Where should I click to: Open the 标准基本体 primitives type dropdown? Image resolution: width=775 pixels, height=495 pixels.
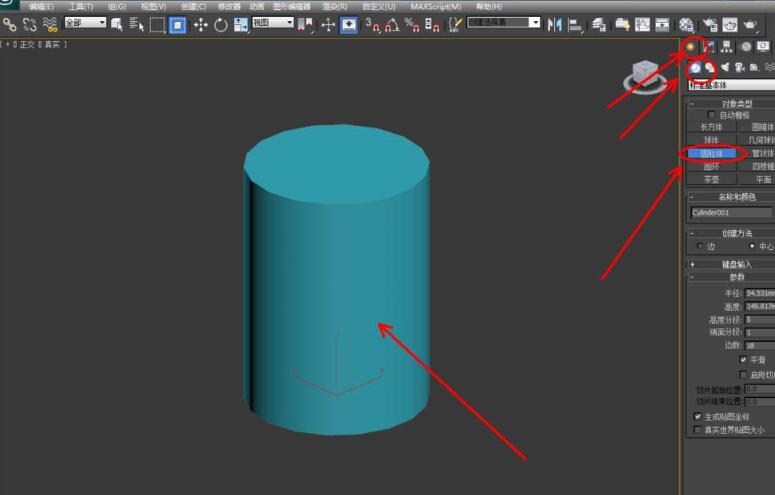coord(732,85)
